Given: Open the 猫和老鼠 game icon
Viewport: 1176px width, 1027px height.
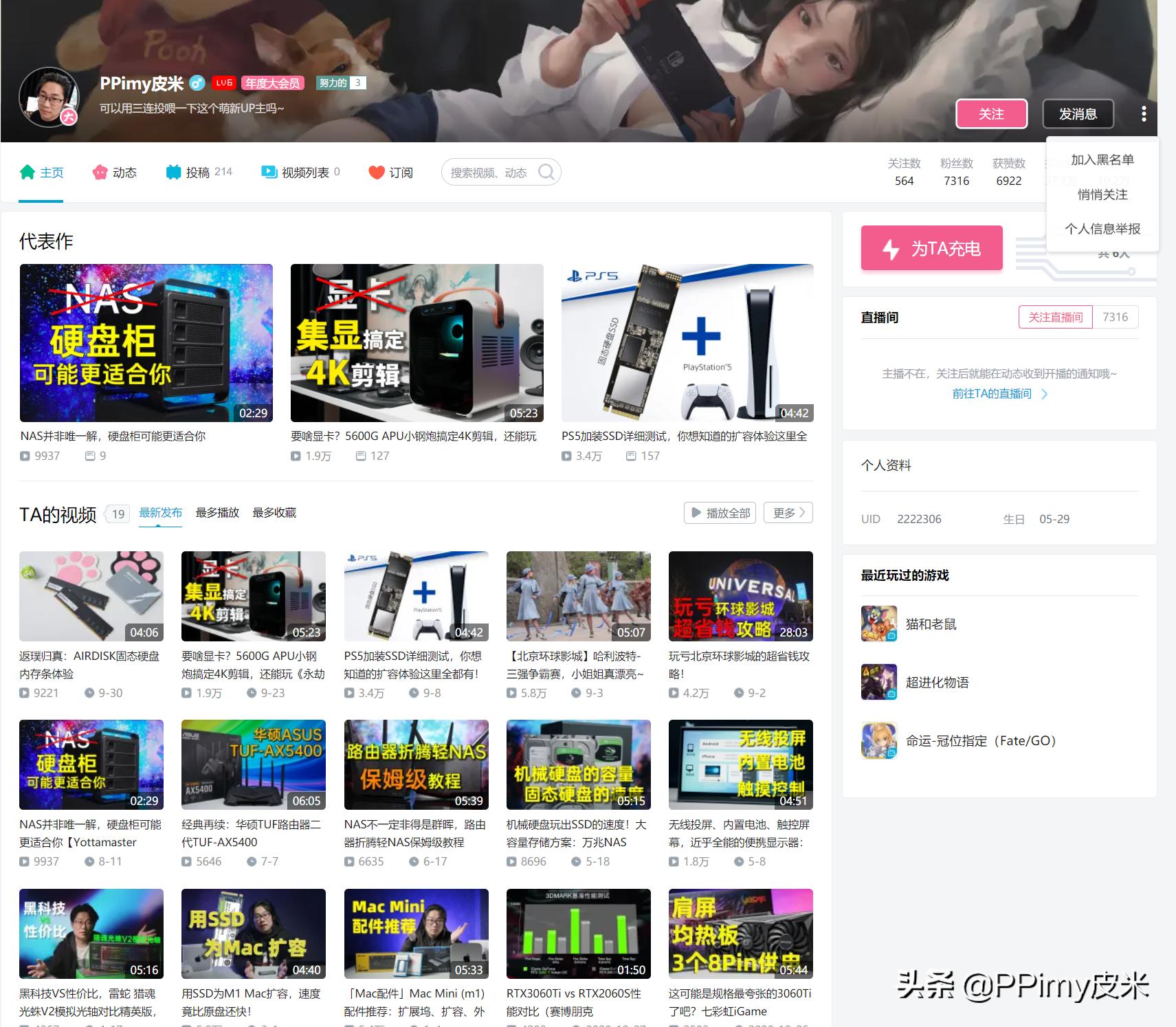Looking at the screenshot, I should (879, 623).
